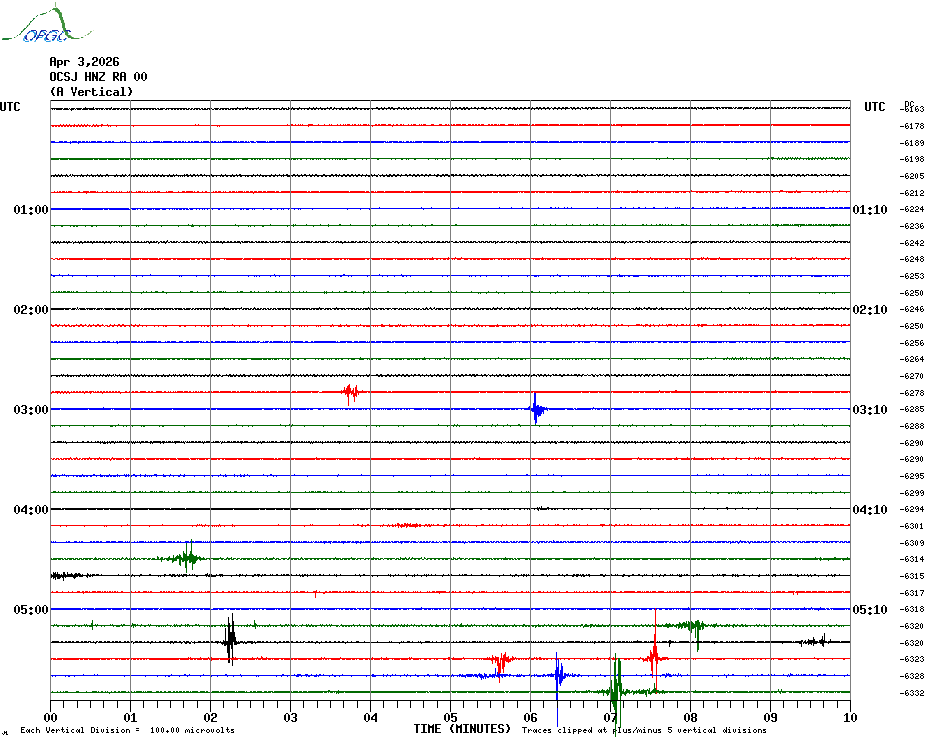Select the 03:10 time label on right axis
930x744 pixels.
pyautogui.click(x=869, y=410)
